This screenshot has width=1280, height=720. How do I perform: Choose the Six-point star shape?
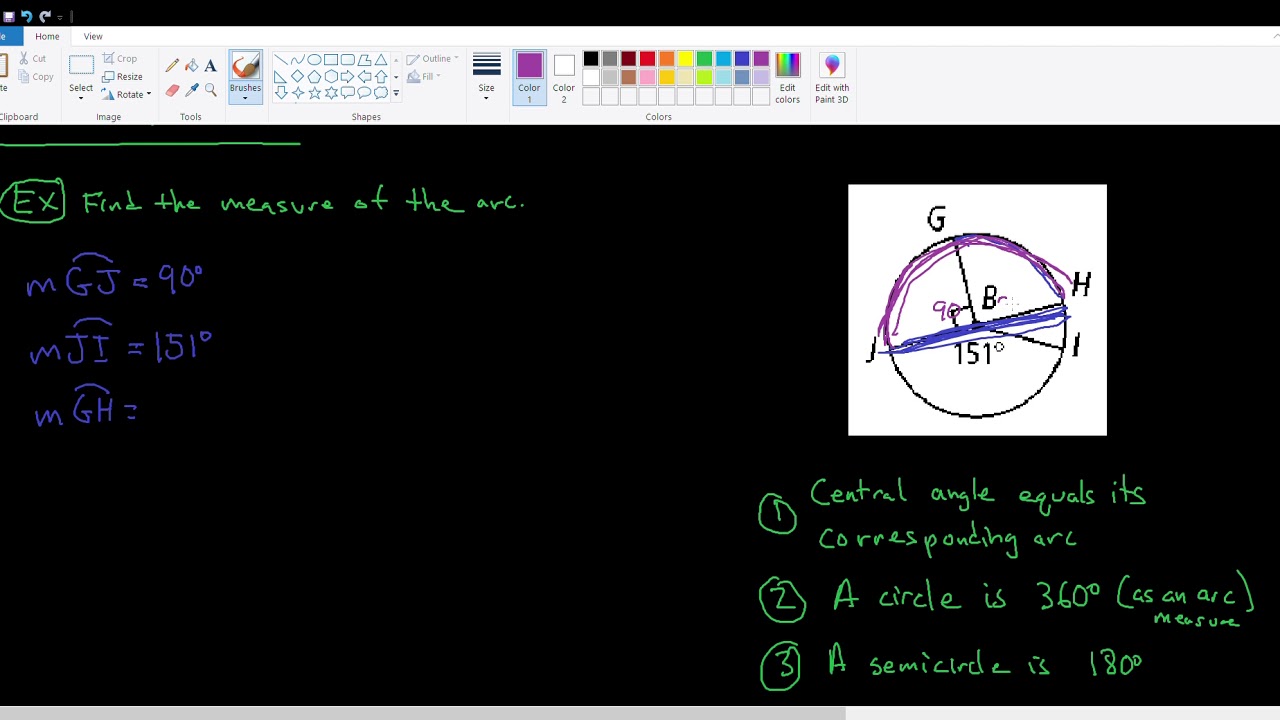331,93
